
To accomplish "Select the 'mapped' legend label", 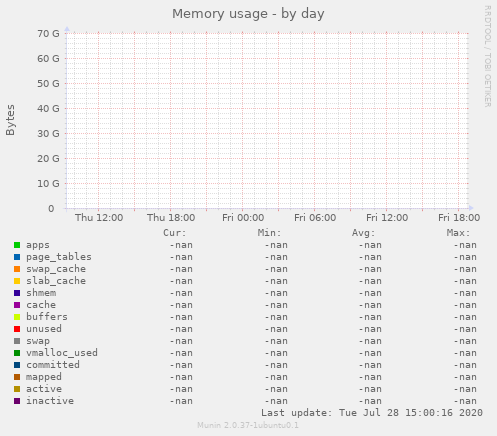I will pos(44,377).
